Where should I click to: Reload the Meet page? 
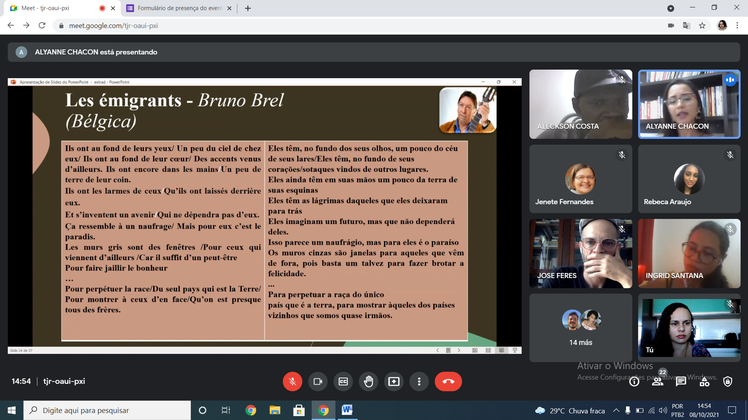[x=42, y=25]
